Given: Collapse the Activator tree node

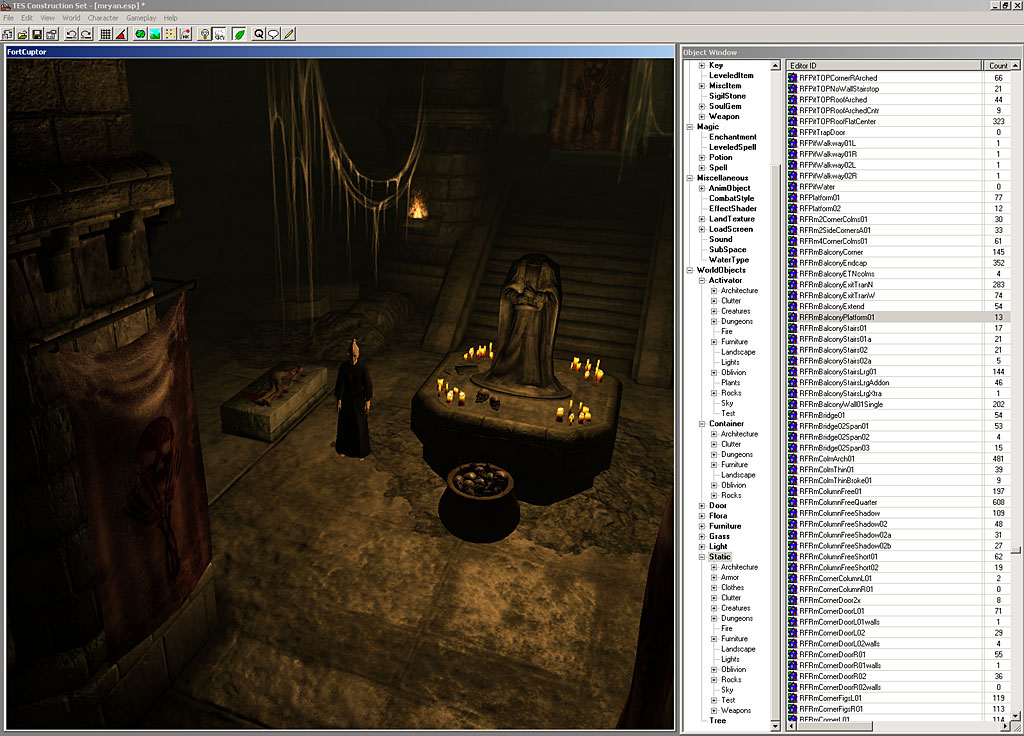Looking at the screenshot, I should point(702,280).
